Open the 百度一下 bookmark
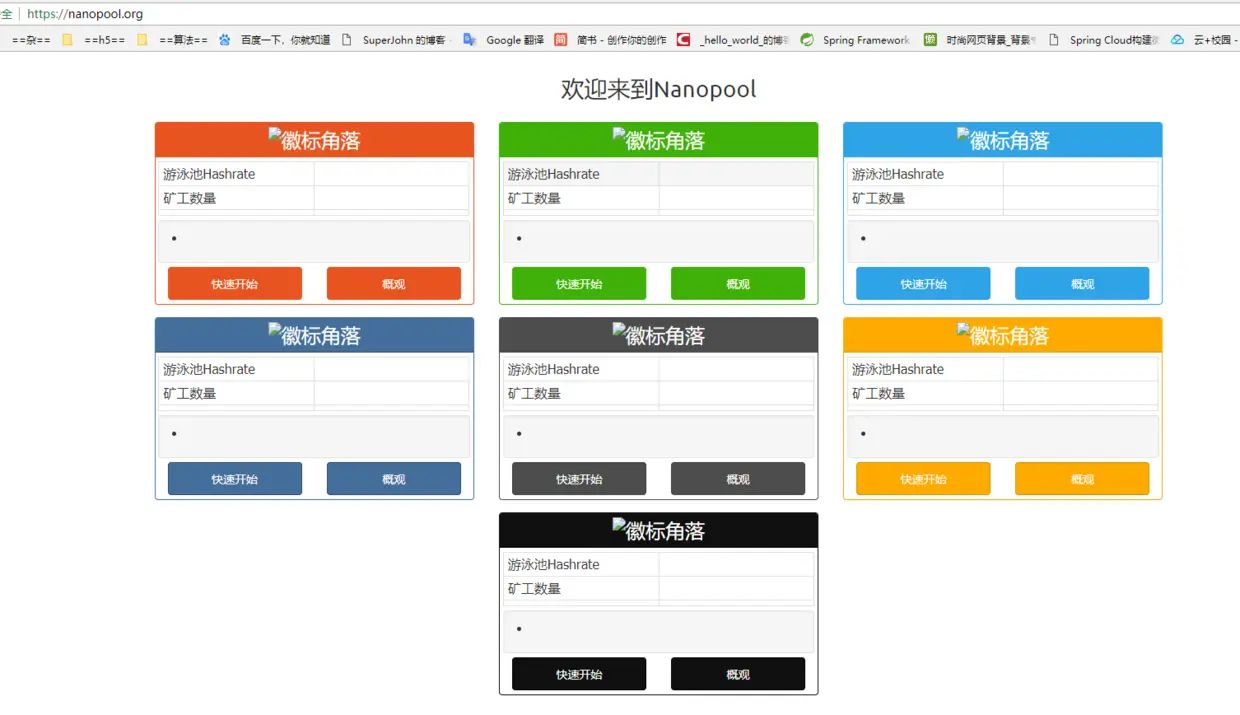The height and width of the screenshot is (715, 1240). [x=275, y=40]
